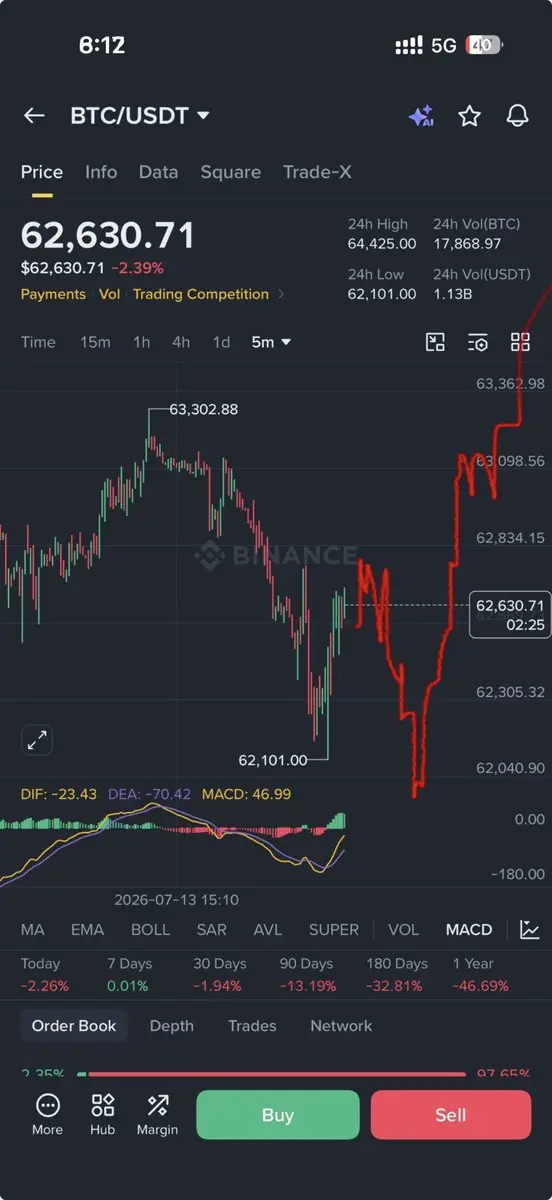Toggle the BOLL indicator
The width and height of the screenshot is (552, 1200).
pyautogui.click(x=150, y=930)
